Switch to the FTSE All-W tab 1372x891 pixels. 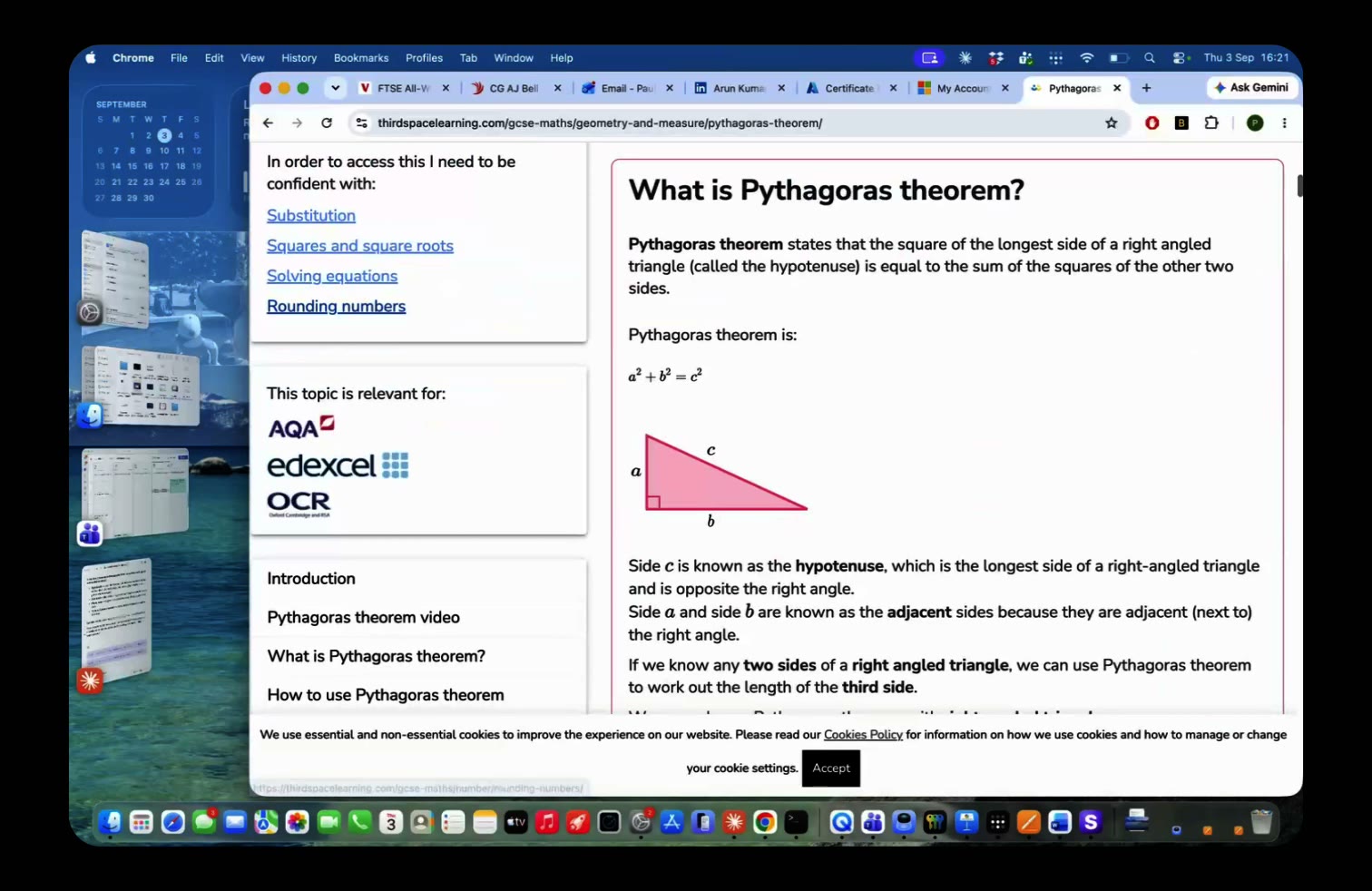pos(405,88)
